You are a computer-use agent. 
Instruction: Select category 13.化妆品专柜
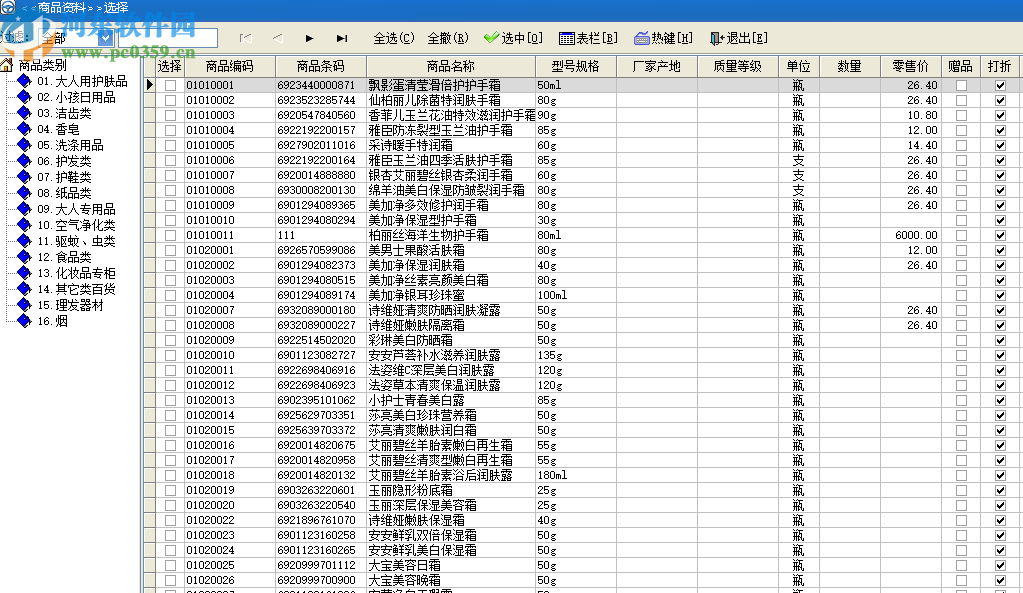click(76, 273)
